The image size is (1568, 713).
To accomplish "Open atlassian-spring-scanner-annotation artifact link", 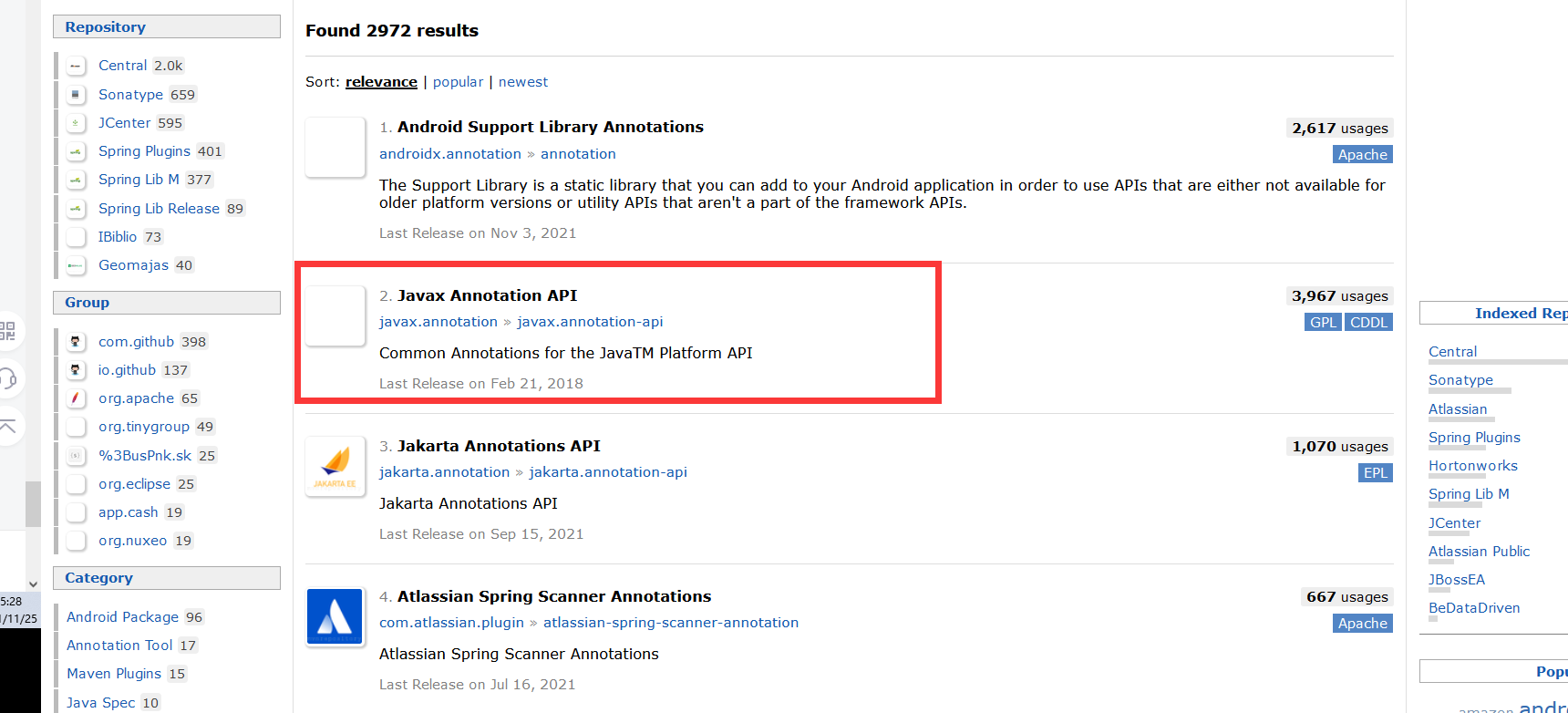I will click(671, 623).
